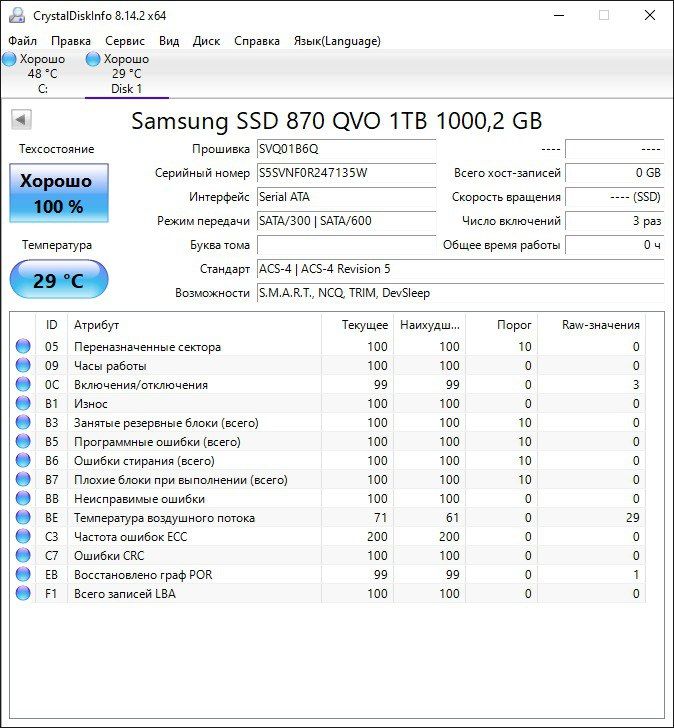Open the Язык(Language) menu

pos(337,41)
